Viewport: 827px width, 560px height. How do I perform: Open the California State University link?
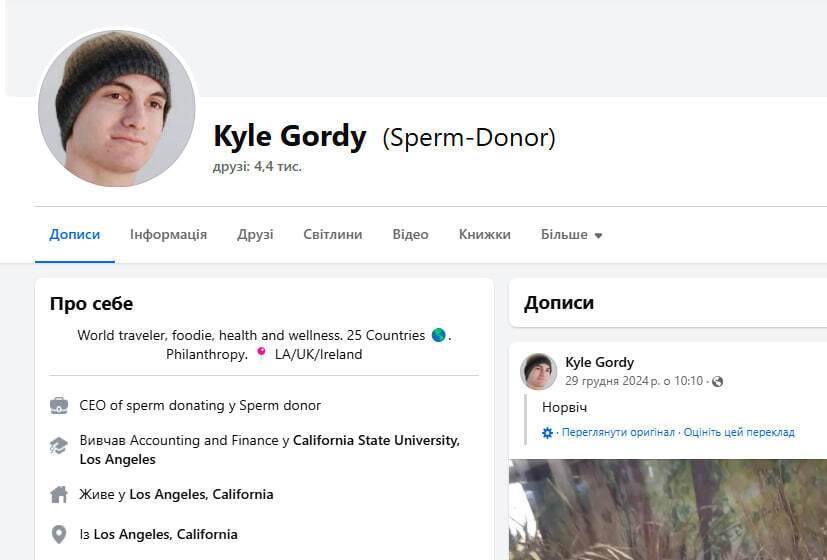pos(375,440)
